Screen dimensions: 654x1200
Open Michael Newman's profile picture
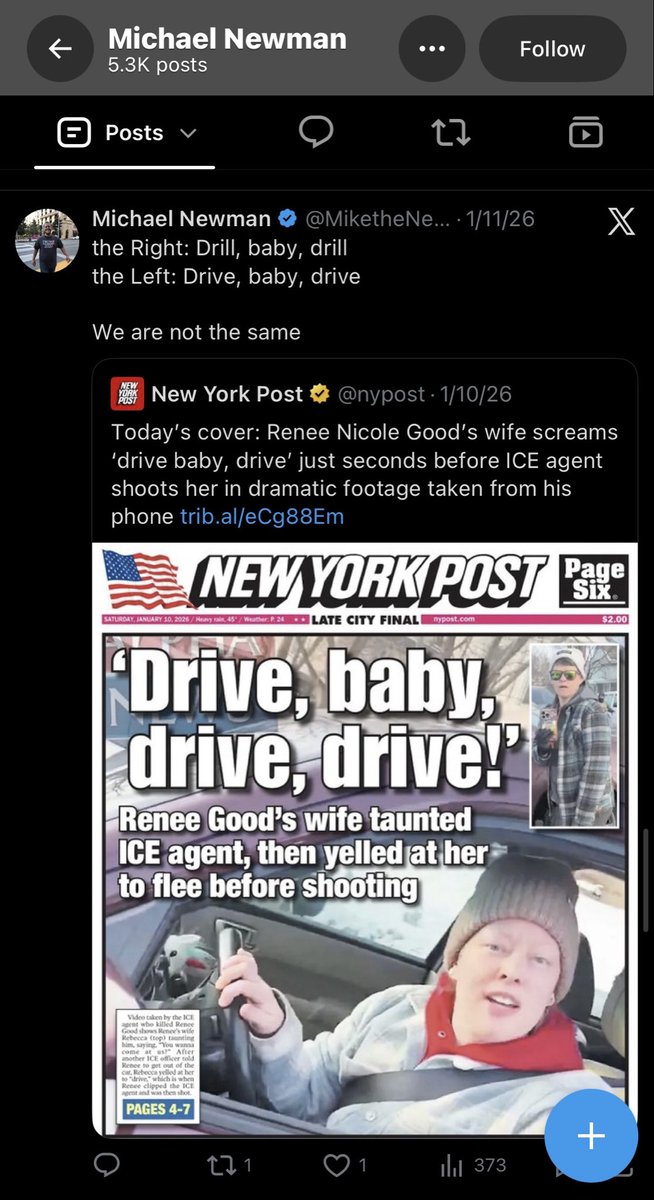[x=47, y=241]
